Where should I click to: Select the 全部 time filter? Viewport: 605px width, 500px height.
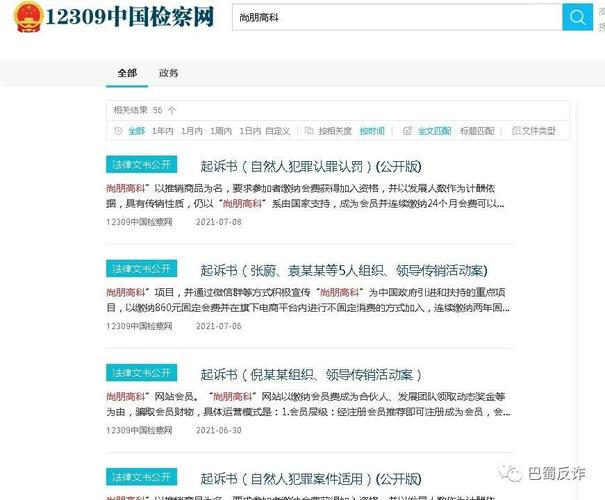[x=137, y=131]
